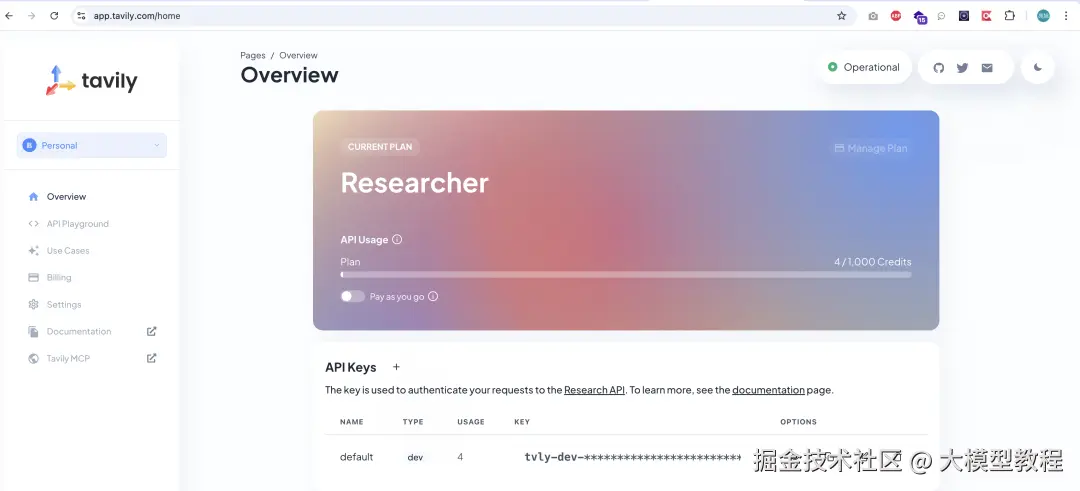1080x491 pixels.
Task: Open the browser Extensions puzzle icon
Action: tap(1009, 16)
